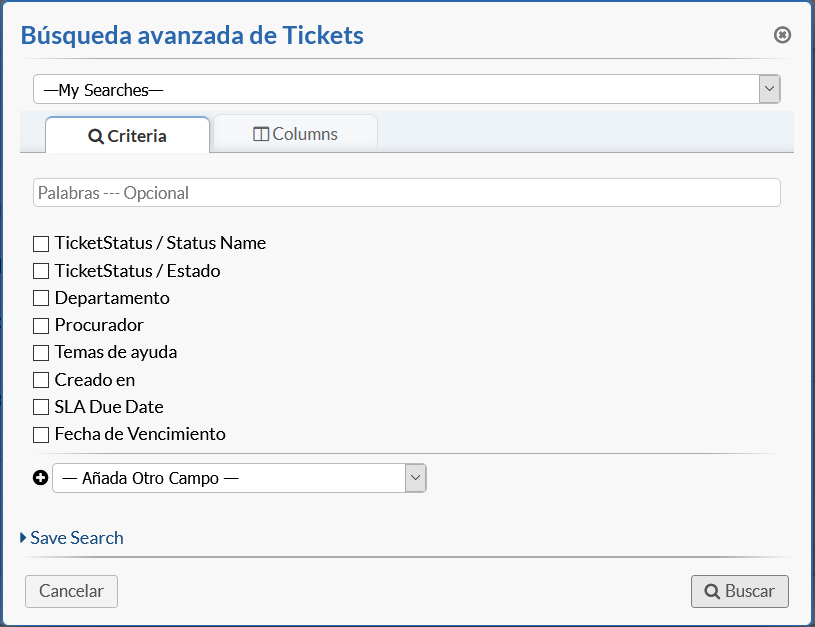Check the TicketStatus / Estado checkbox
The height and width of the screenshot is (627, 815).
(x=41, y=271)
